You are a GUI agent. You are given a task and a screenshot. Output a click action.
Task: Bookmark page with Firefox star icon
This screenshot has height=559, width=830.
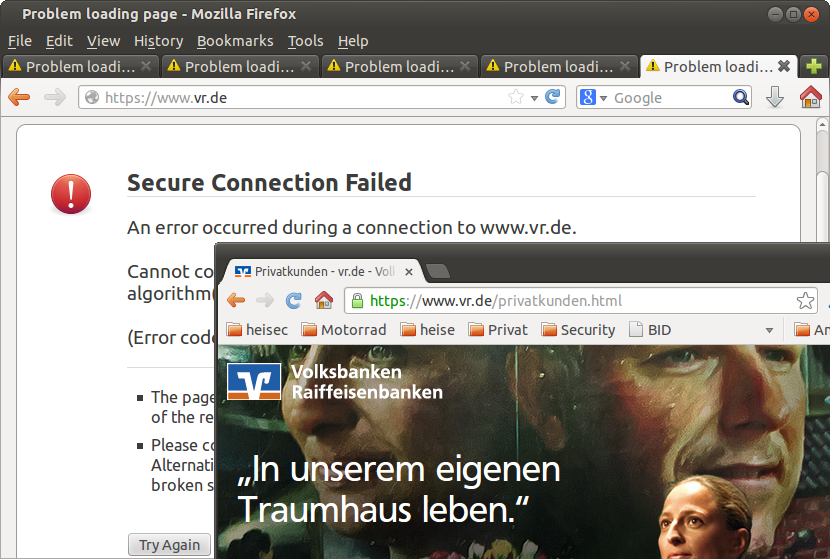click(x=516, y=97)
